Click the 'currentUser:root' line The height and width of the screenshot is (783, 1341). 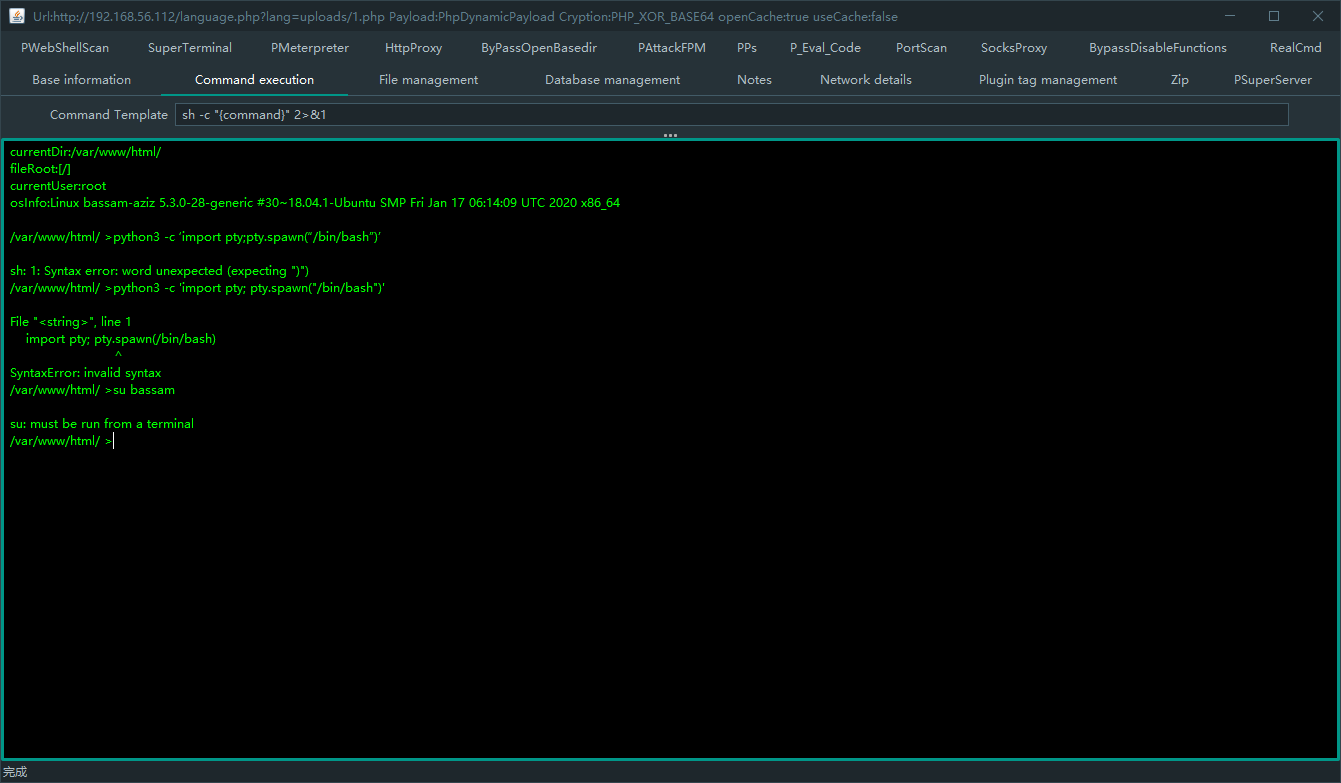(58, 186)
